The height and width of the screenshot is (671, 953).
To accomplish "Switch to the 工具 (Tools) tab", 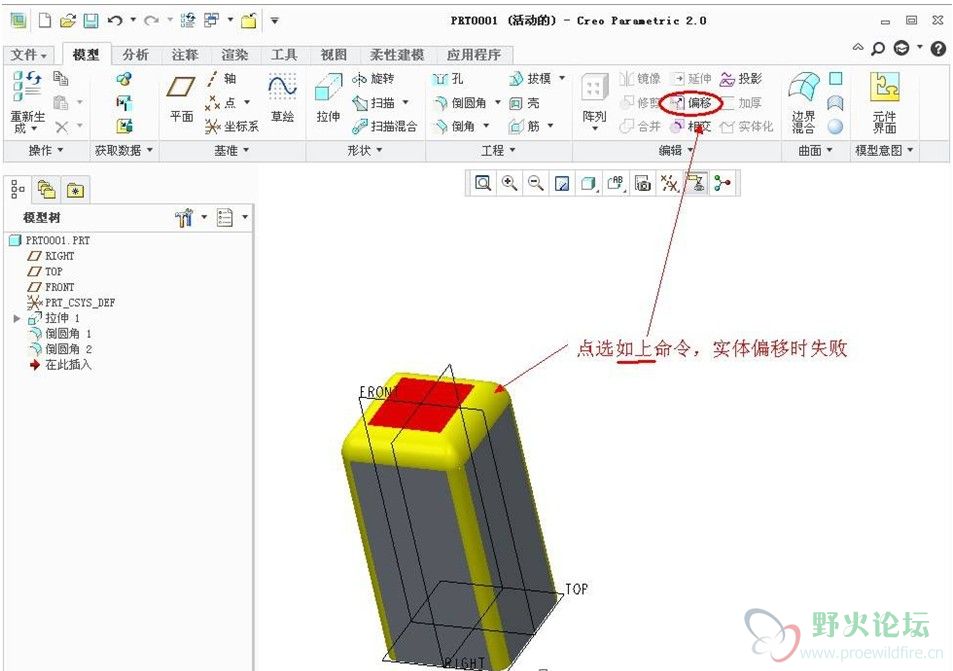I will pos(284,55).
